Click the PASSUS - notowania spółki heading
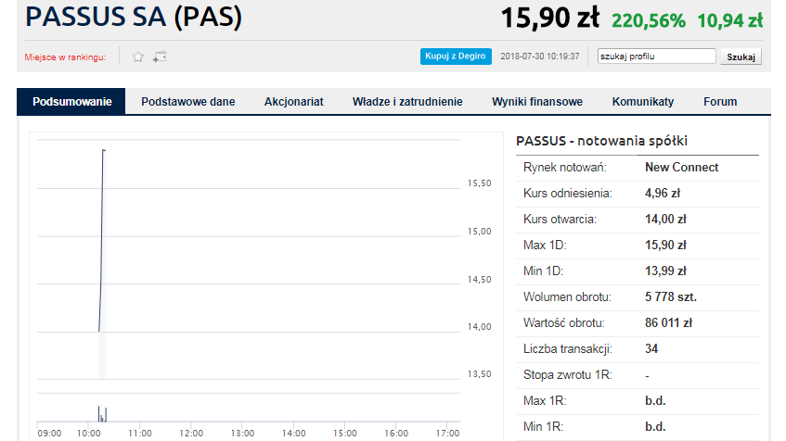 [602, 141]
